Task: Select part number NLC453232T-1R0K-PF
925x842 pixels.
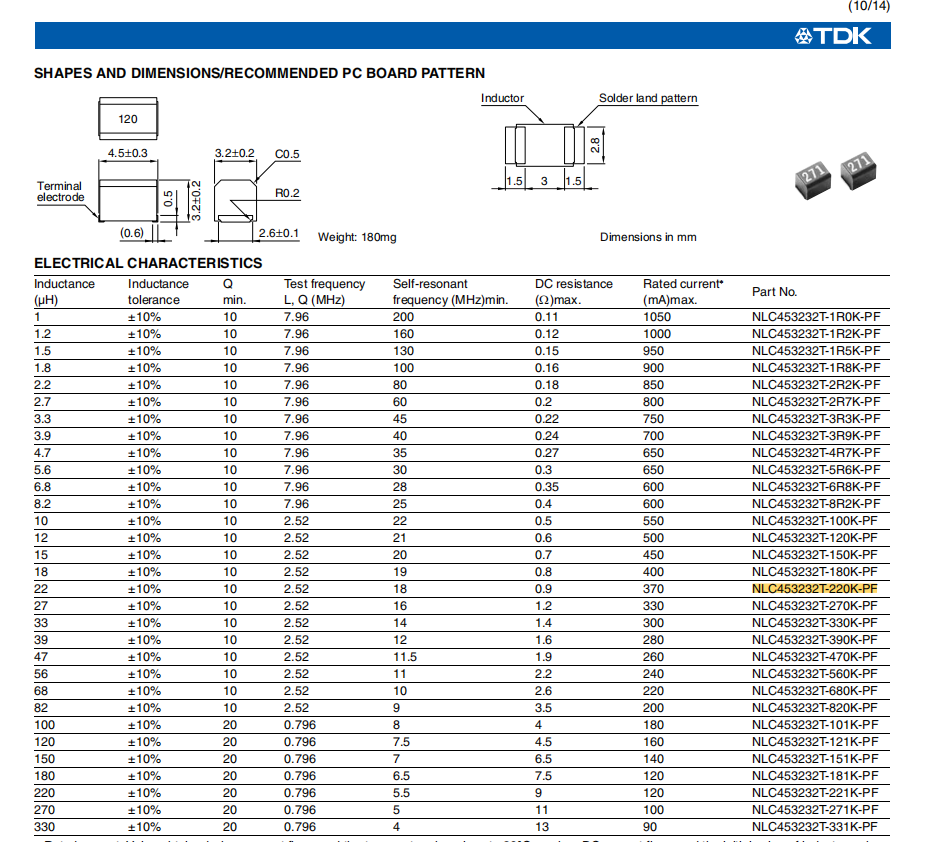Action: click(816, 317)
